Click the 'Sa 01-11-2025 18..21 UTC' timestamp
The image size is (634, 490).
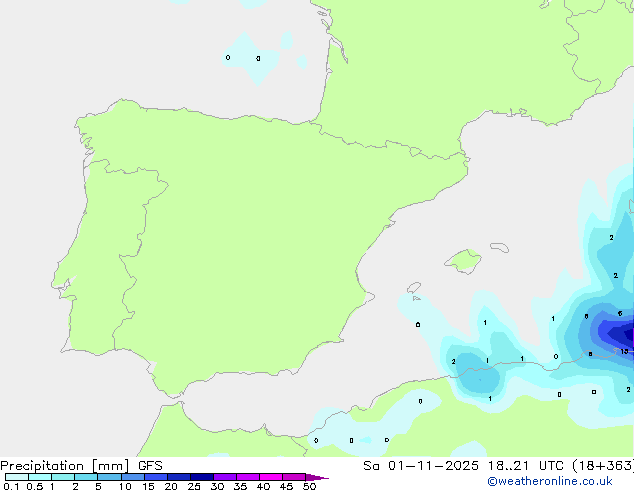click(x=463, y=466)
